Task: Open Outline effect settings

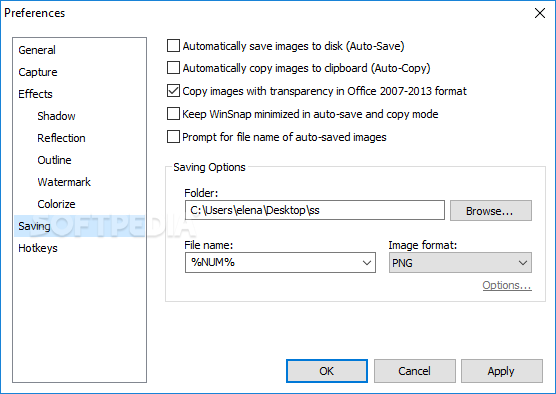Action: click(x=54, y=160)
